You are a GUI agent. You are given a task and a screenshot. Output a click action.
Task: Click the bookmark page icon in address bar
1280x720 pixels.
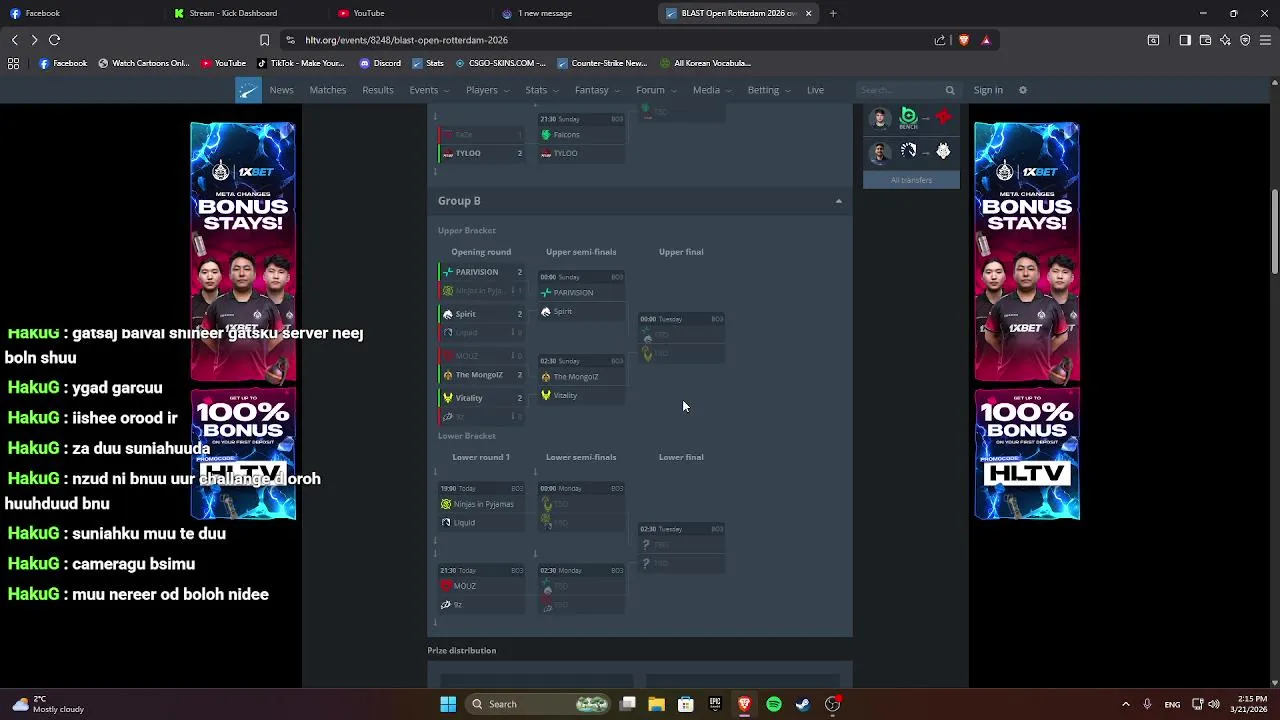(264, 40)
